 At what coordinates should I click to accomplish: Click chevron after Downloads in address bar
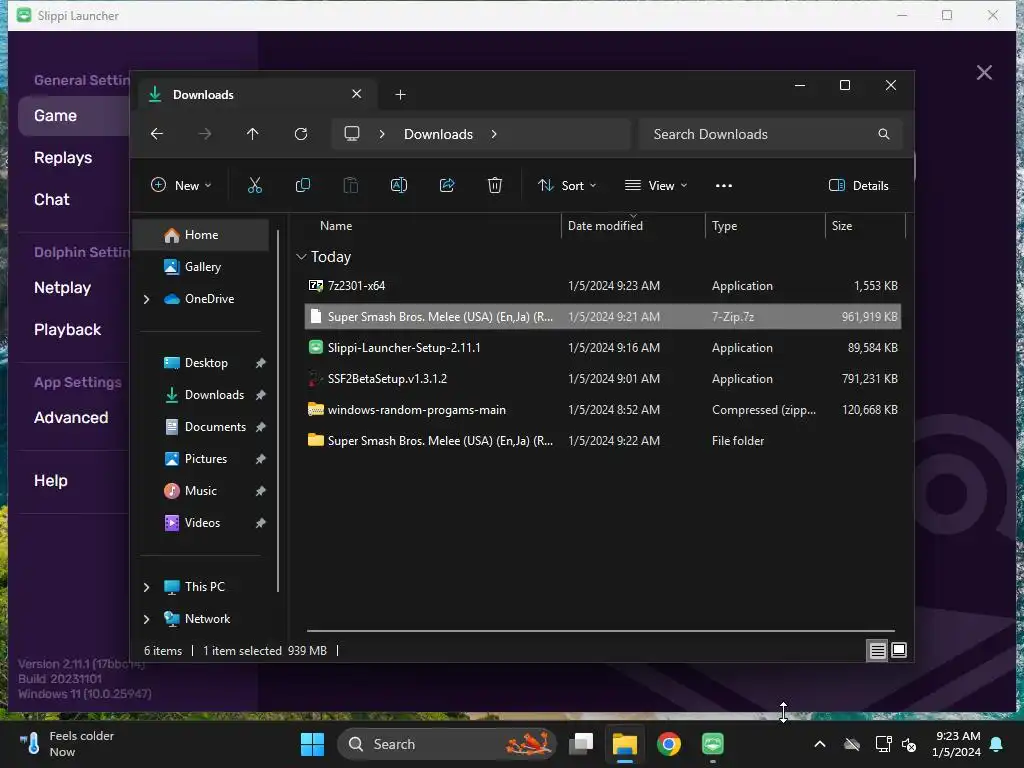point(494,134)
